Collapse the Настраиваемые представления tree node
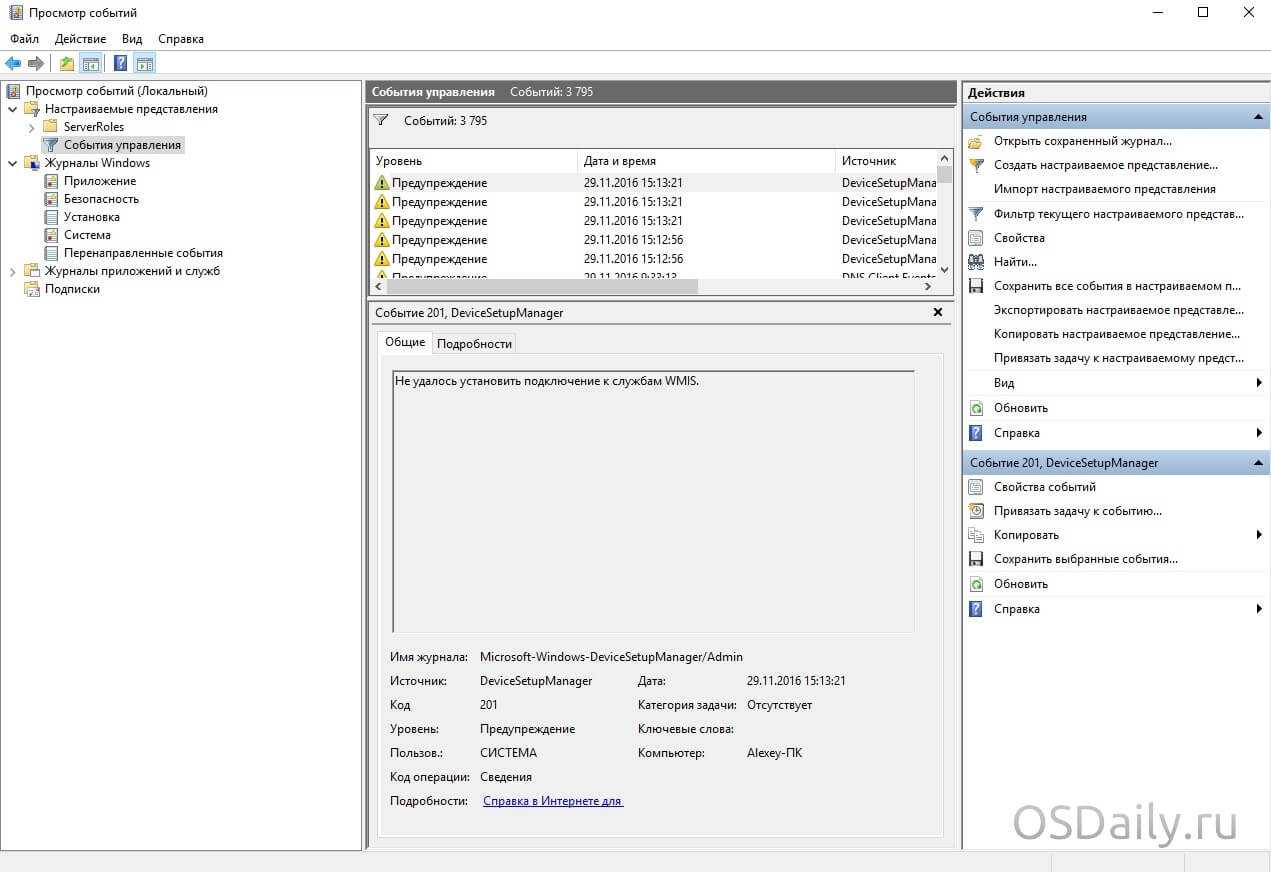The image size is (1271, 872). click(12, 109)
